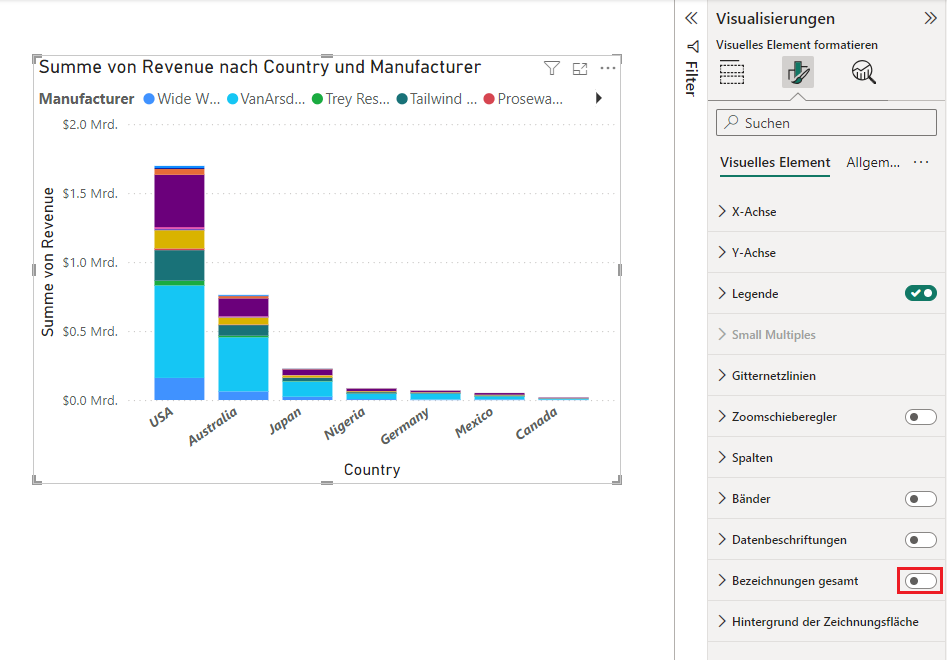Open the analytics magnifier icon
This screenshot has height=660, width=947.
click(x=863, y=73)
